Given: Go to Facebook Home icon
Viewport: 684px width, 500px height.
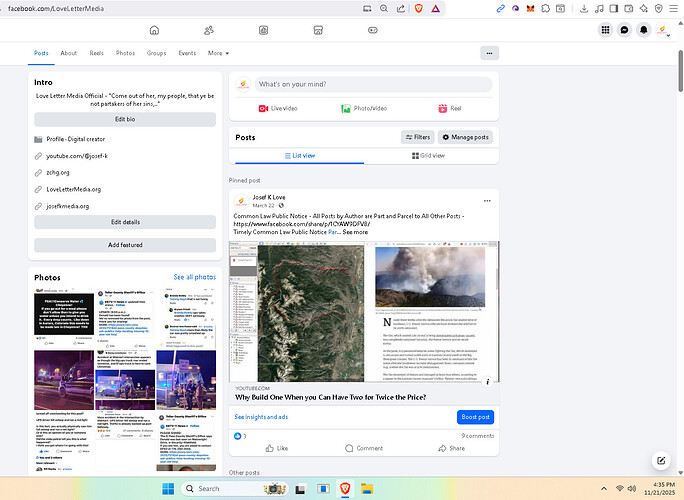Looking at the screenshot, I should [x=154, y=30].
